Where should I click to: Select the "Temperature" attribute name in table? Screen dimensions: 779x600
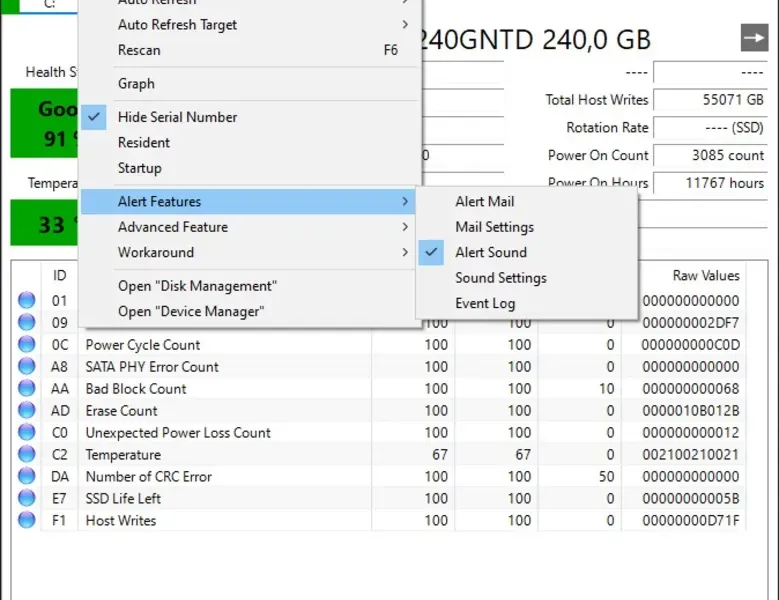pos(123,454)
